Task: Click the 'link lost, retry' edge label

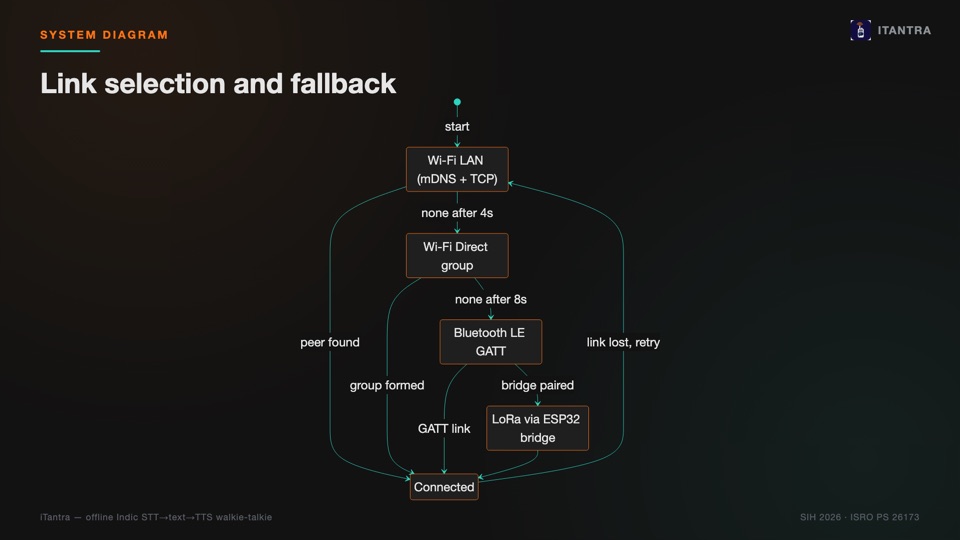Action: coord(623,342)
